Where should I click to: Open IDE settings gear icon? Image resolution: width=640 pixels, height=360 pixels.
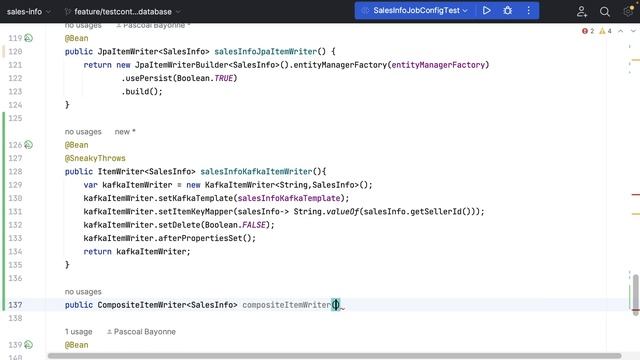point(629,11)
